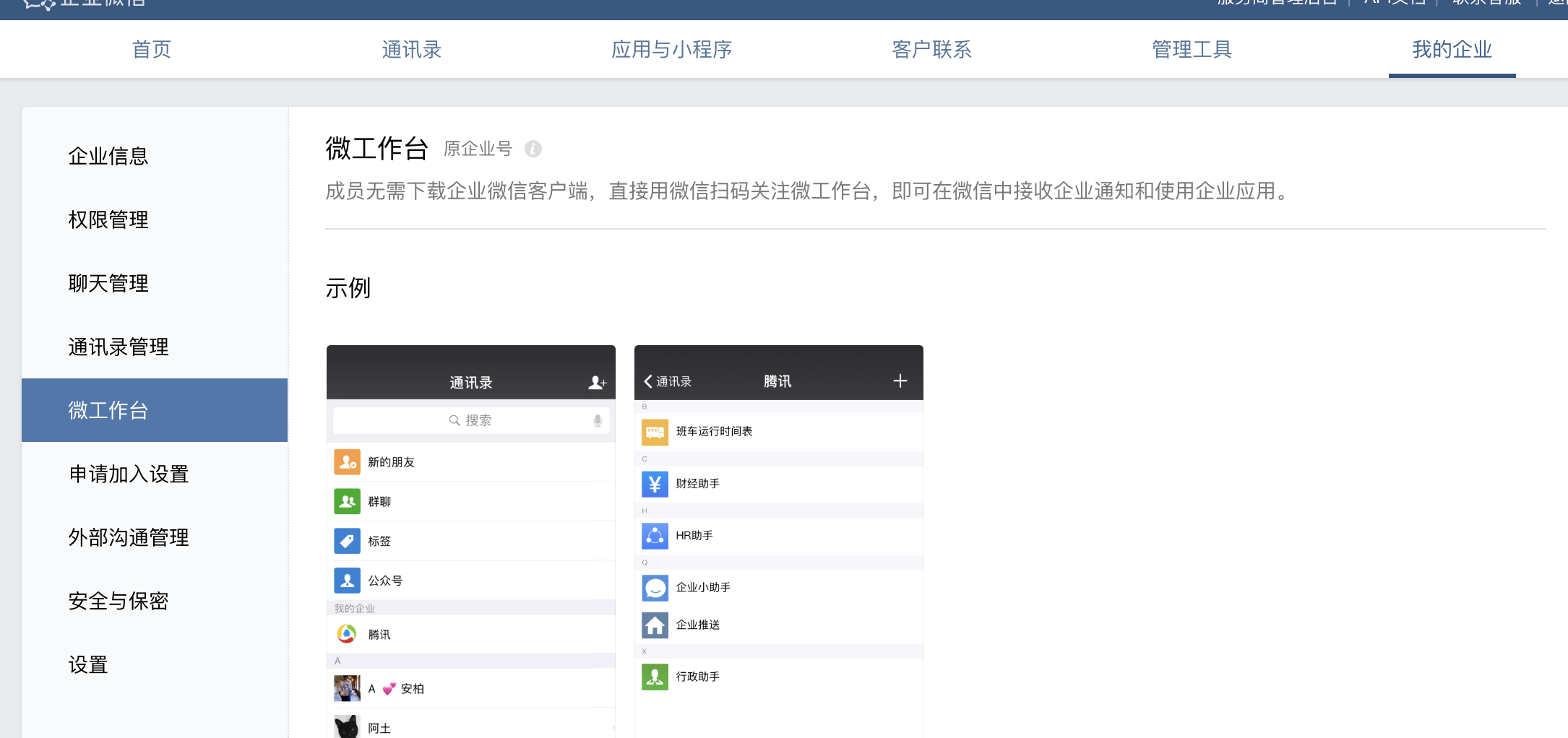Open 聊天管理 in the sidebar
The height and width of the screenshot is (738, 1568).
155,283
